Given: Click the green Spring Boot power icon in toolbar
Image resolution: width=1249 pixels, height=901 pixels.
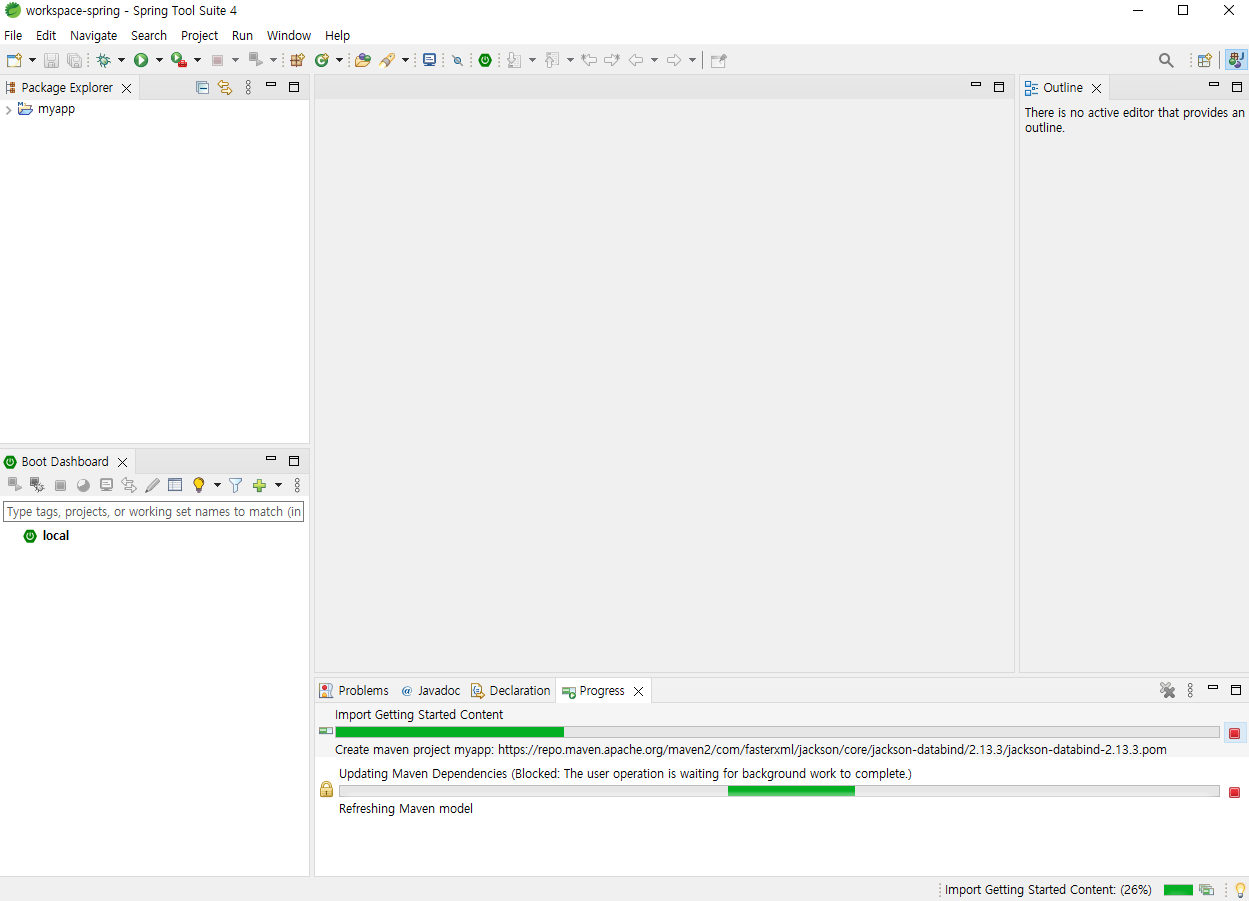Looking at the screenshot, I should click(x=485, y=60).
